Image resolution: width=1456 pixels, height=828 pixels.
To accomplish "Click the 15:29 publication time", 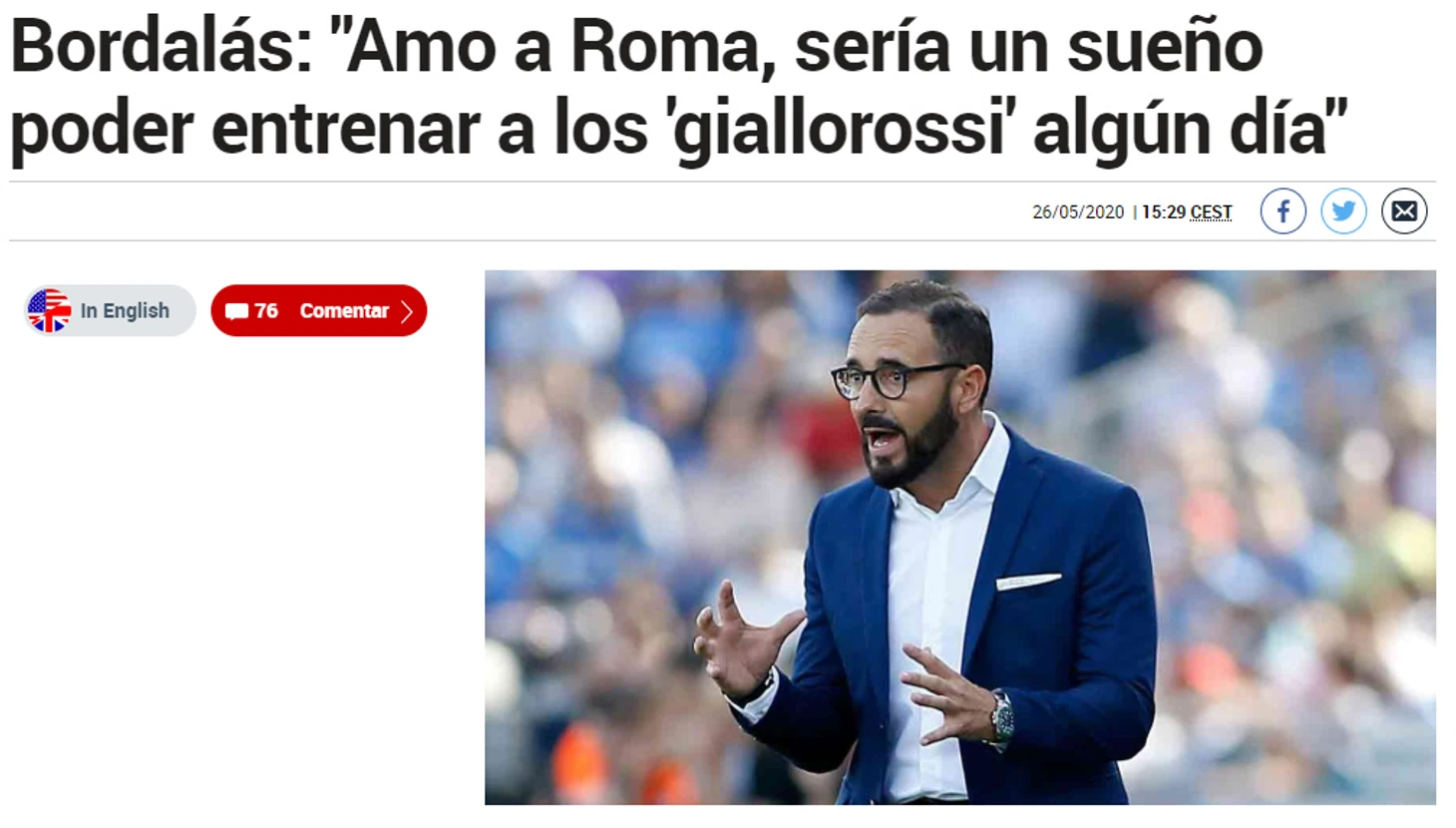I will pos(1163,212).
